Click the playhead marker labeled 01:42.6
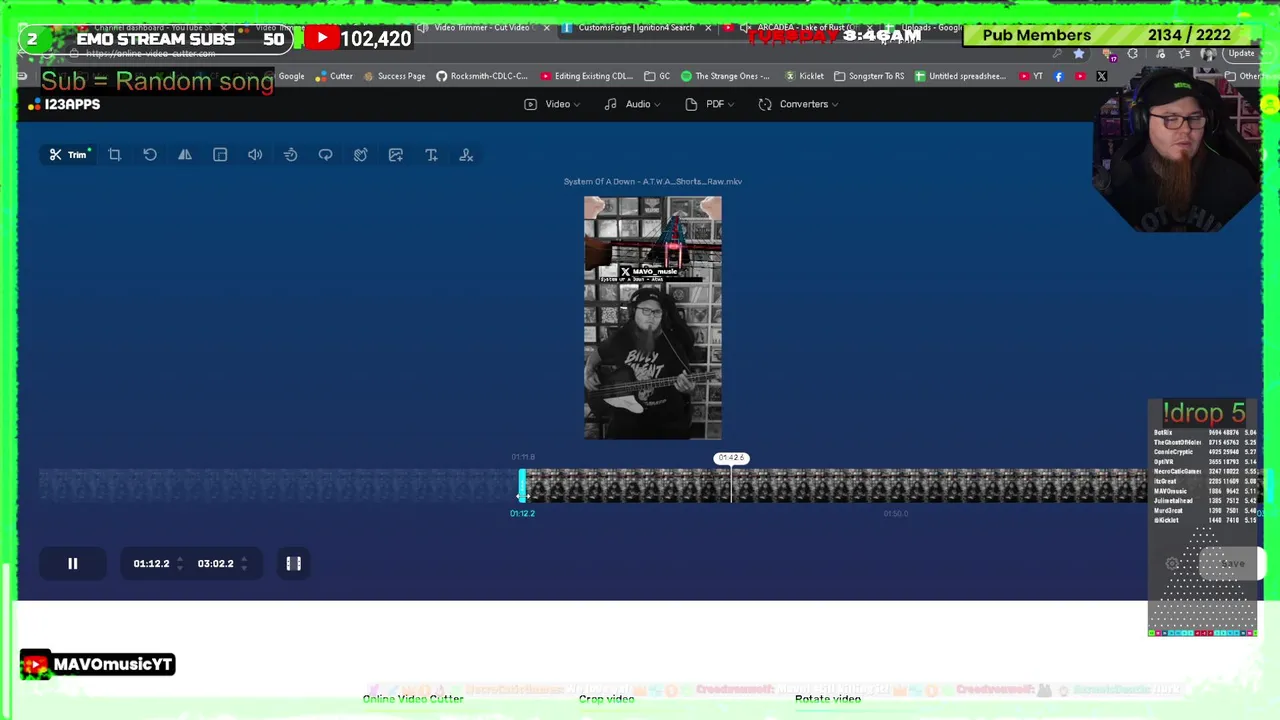 pos(731,458)
